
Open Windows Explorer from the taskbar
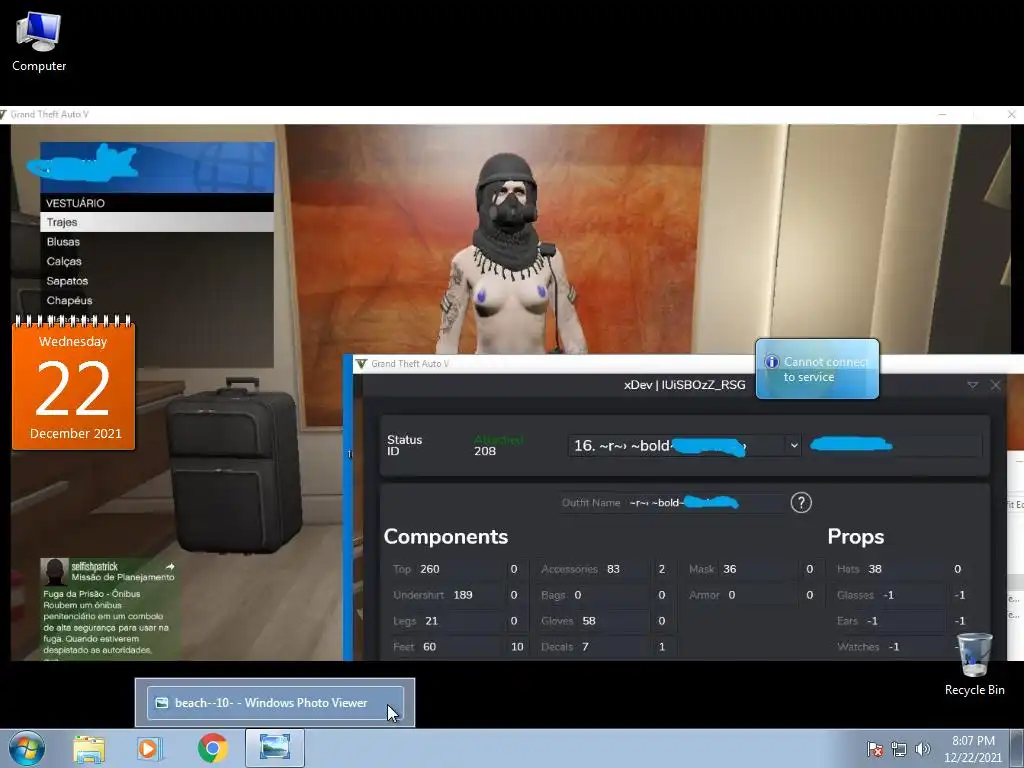coord(89,749)
